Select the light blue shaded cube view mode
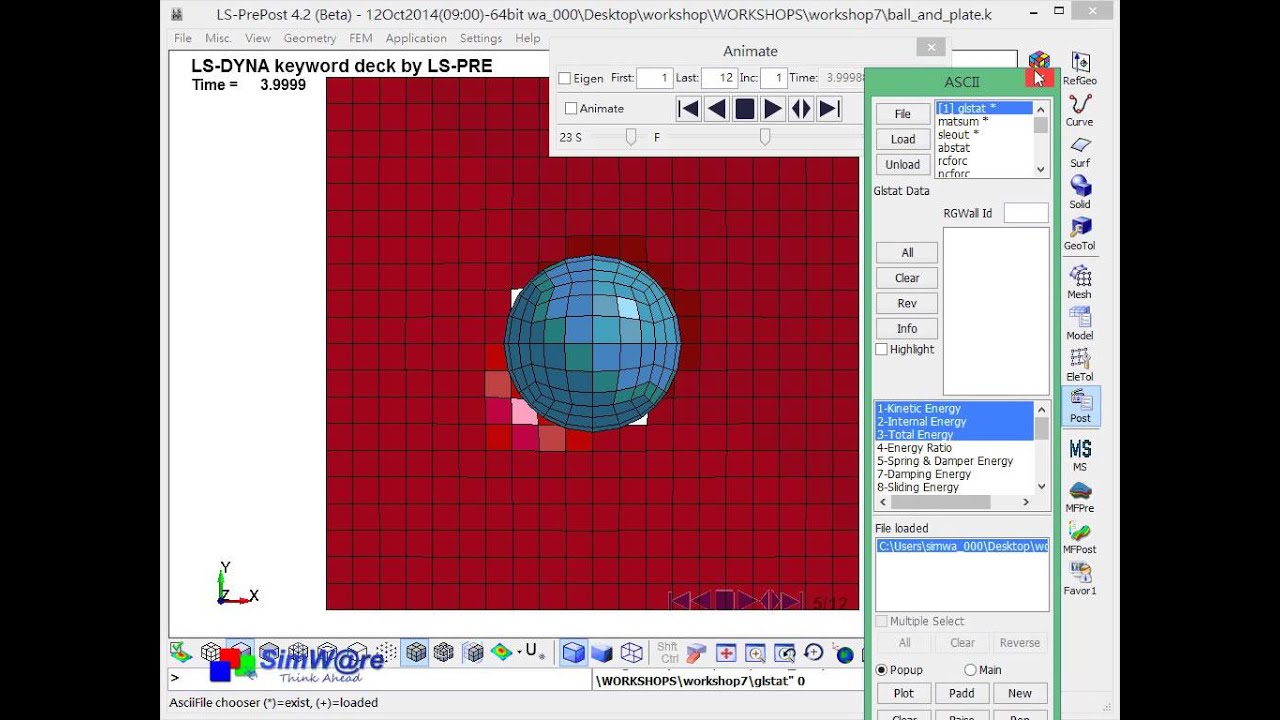Image resolution: width=1280 pixels, height=720 pixels. click(x=573, y=653)
